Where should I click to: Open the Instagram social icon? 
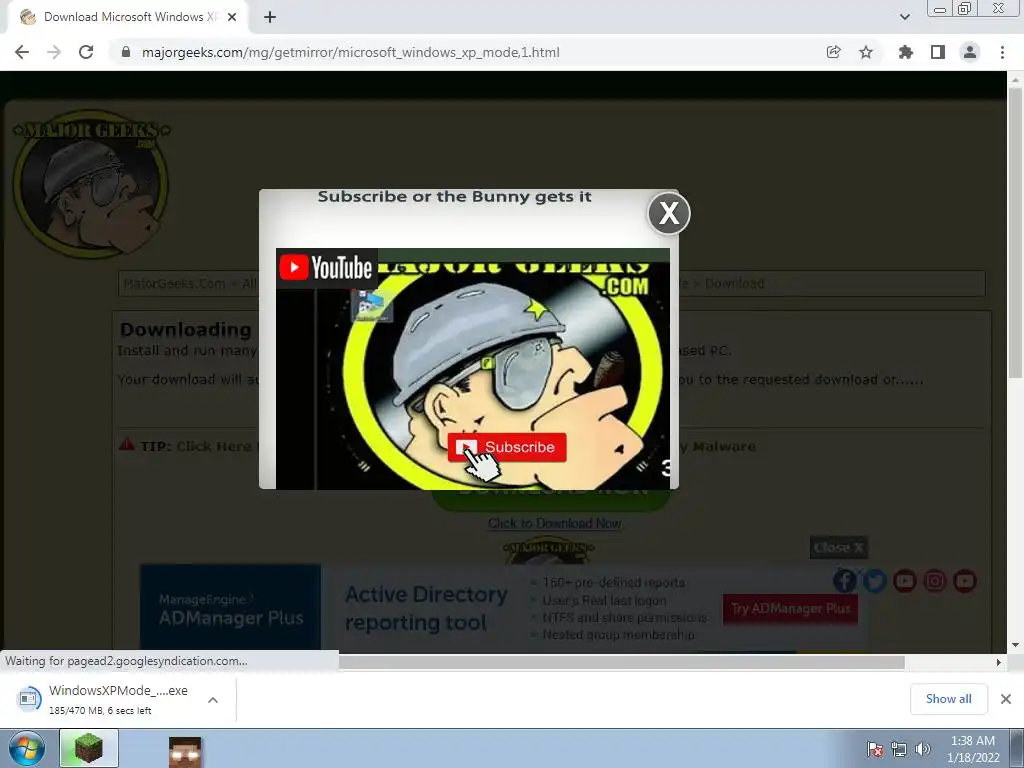click(935, 581)
